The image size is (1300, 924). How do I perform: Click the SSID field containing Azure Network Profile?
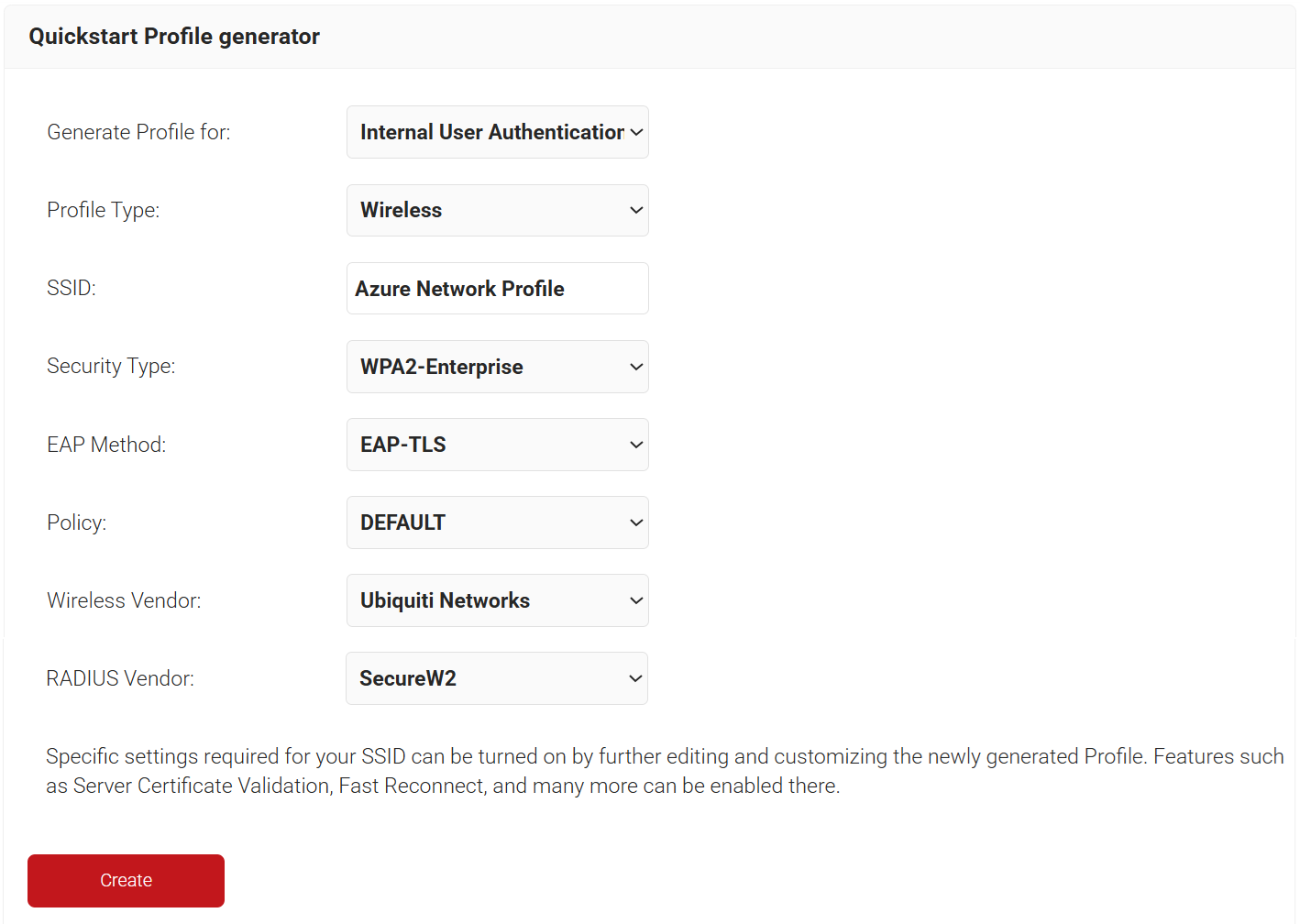click(497, 289)
